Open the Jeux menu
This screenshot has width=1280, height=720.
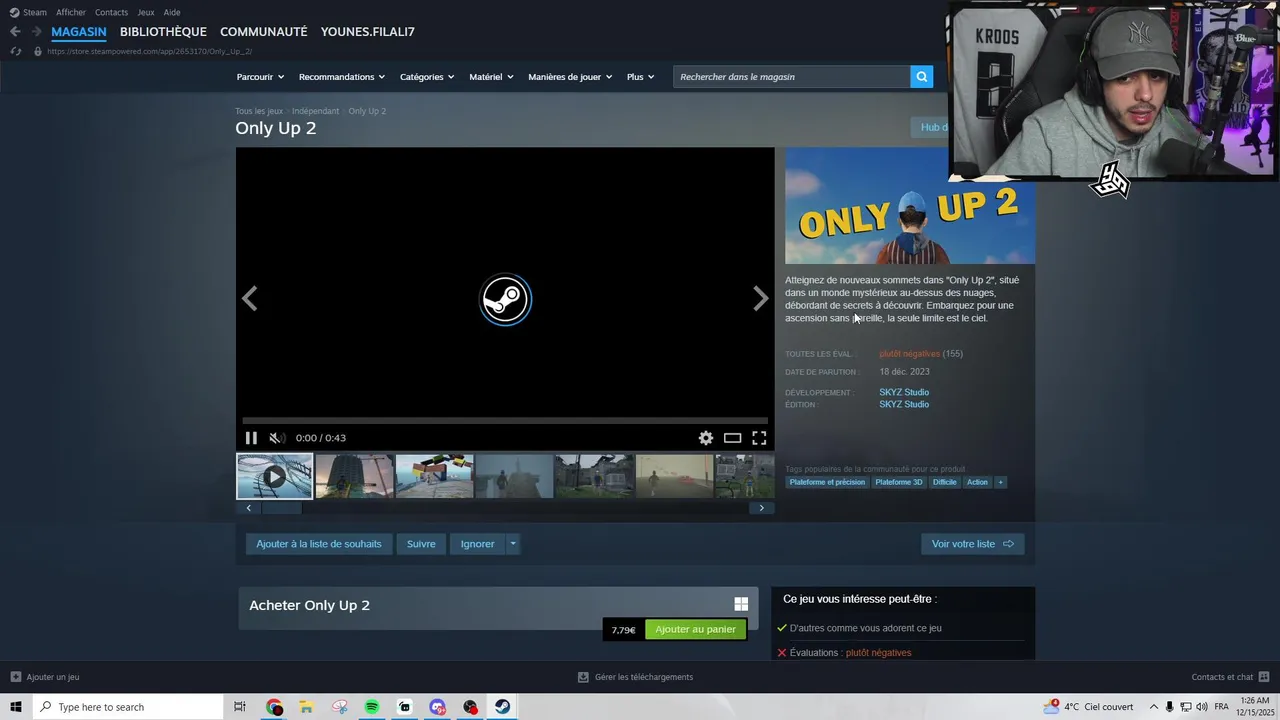pyautogui.click(x=146, y=12)
